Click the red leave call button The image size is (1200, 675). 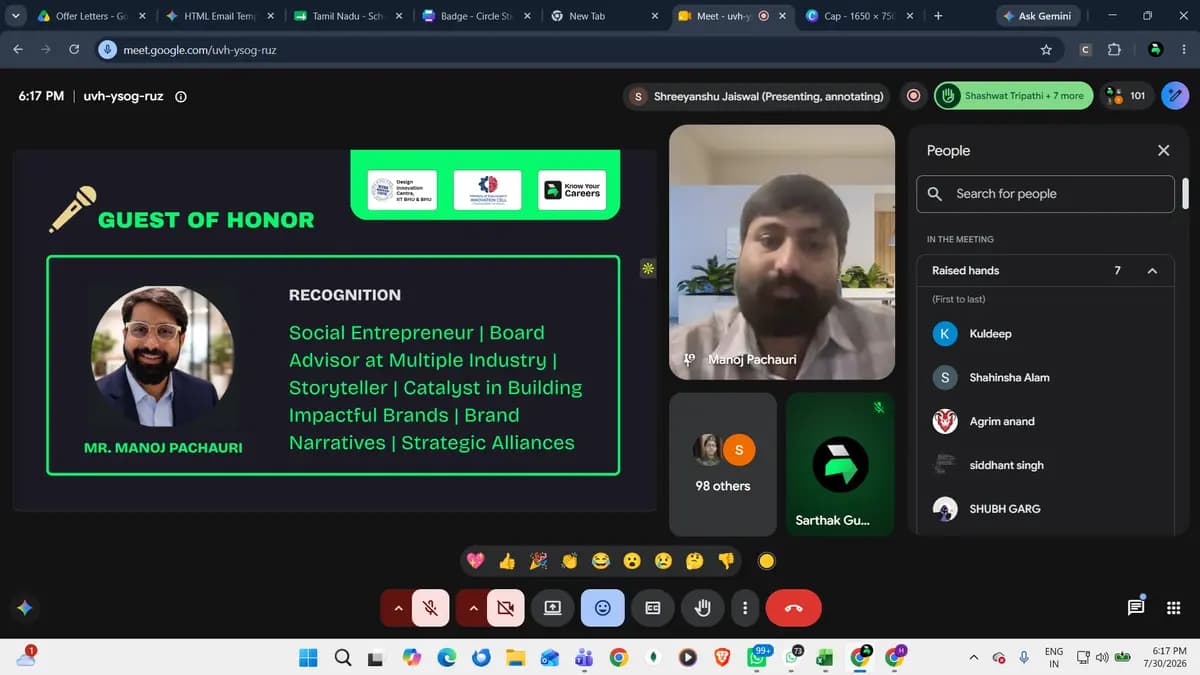793,607
